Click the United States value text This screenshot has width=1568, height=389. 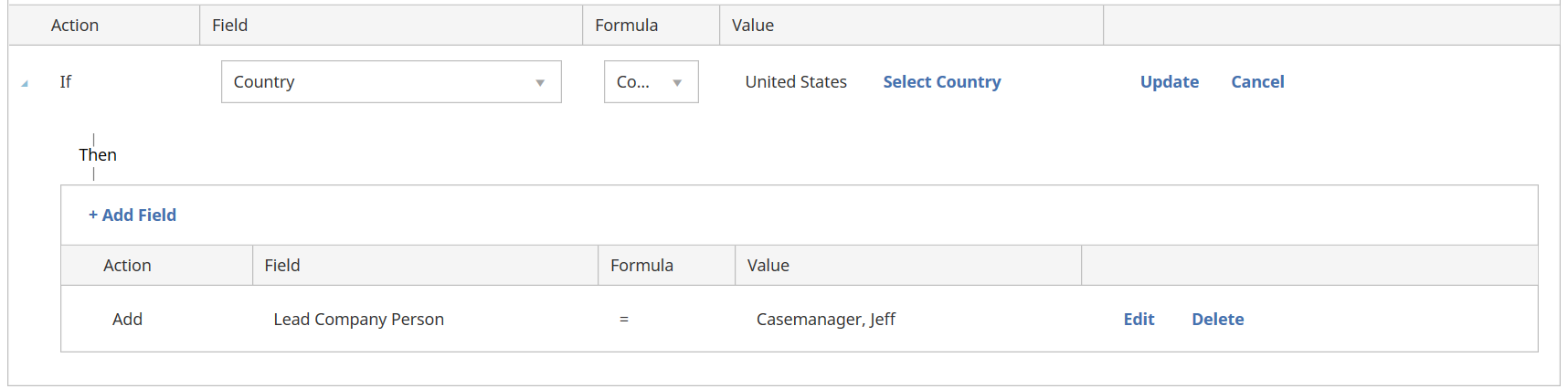[x=796, y=82]
